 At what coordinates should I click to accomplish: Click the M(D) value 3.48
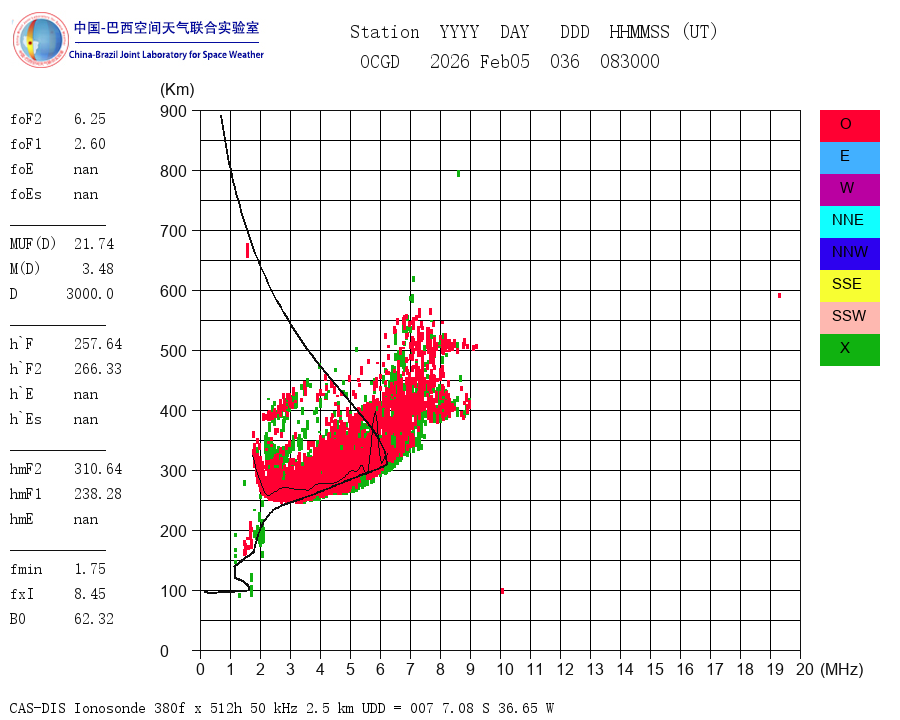click(x=98, y=269)
